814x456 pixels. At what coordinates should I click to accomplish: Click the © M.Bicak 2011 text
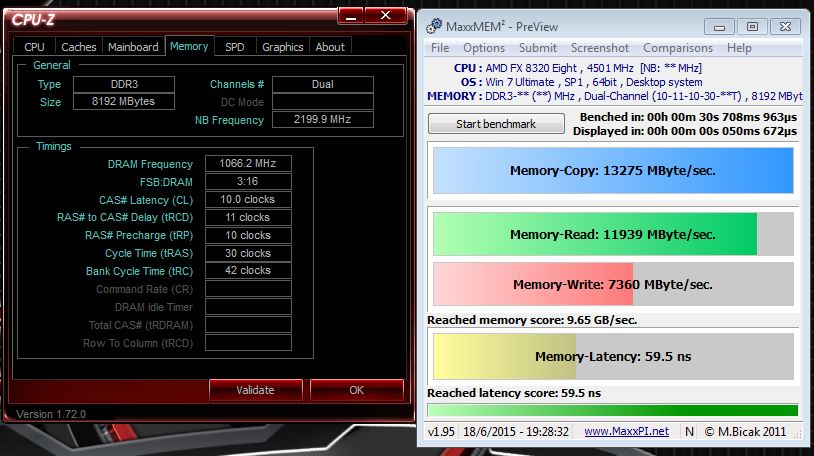pyautogui.click(x=745, y=432)
